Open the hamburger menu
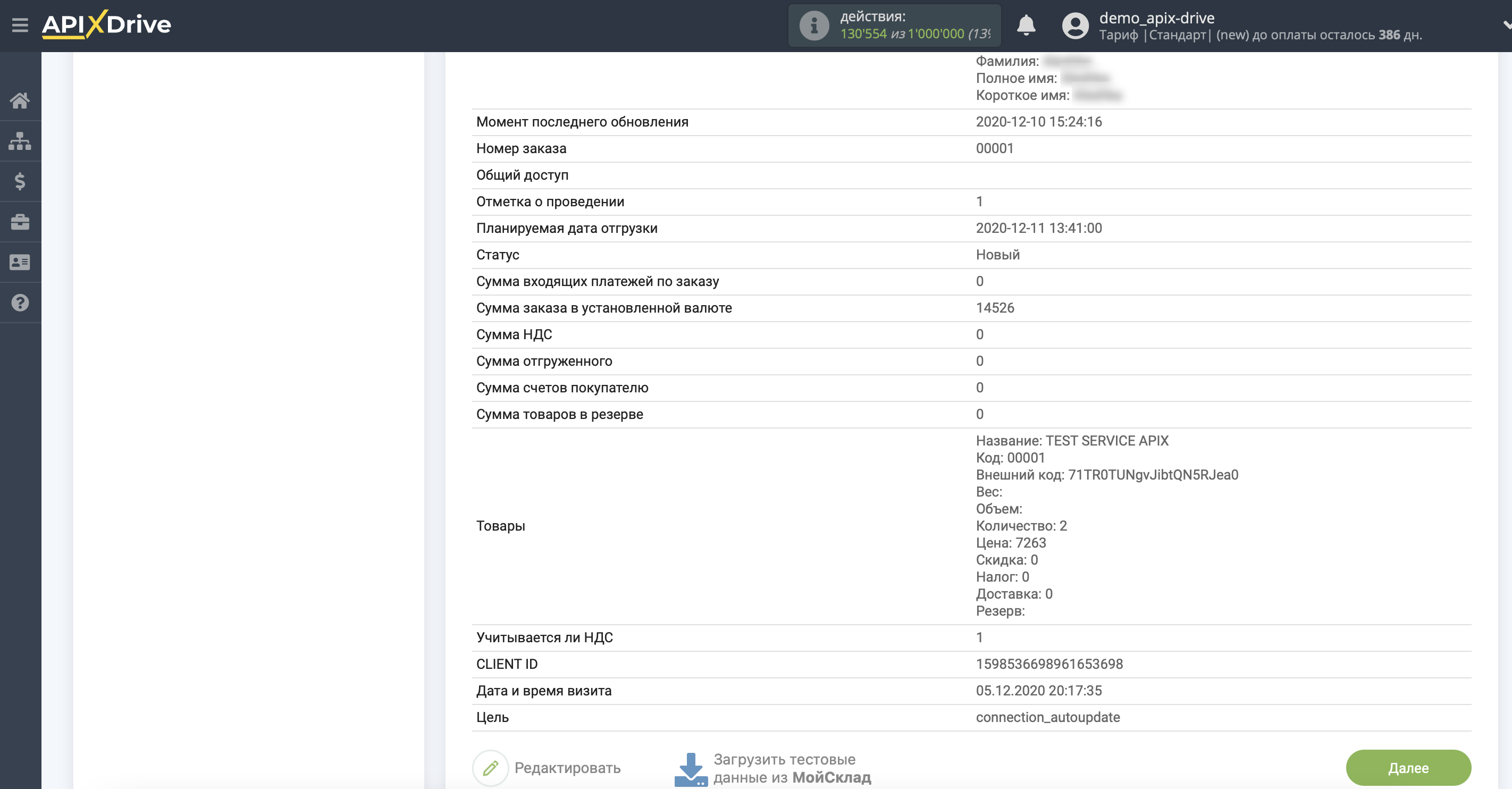This screenshot has width=1512, height=789. coord(20,24)
